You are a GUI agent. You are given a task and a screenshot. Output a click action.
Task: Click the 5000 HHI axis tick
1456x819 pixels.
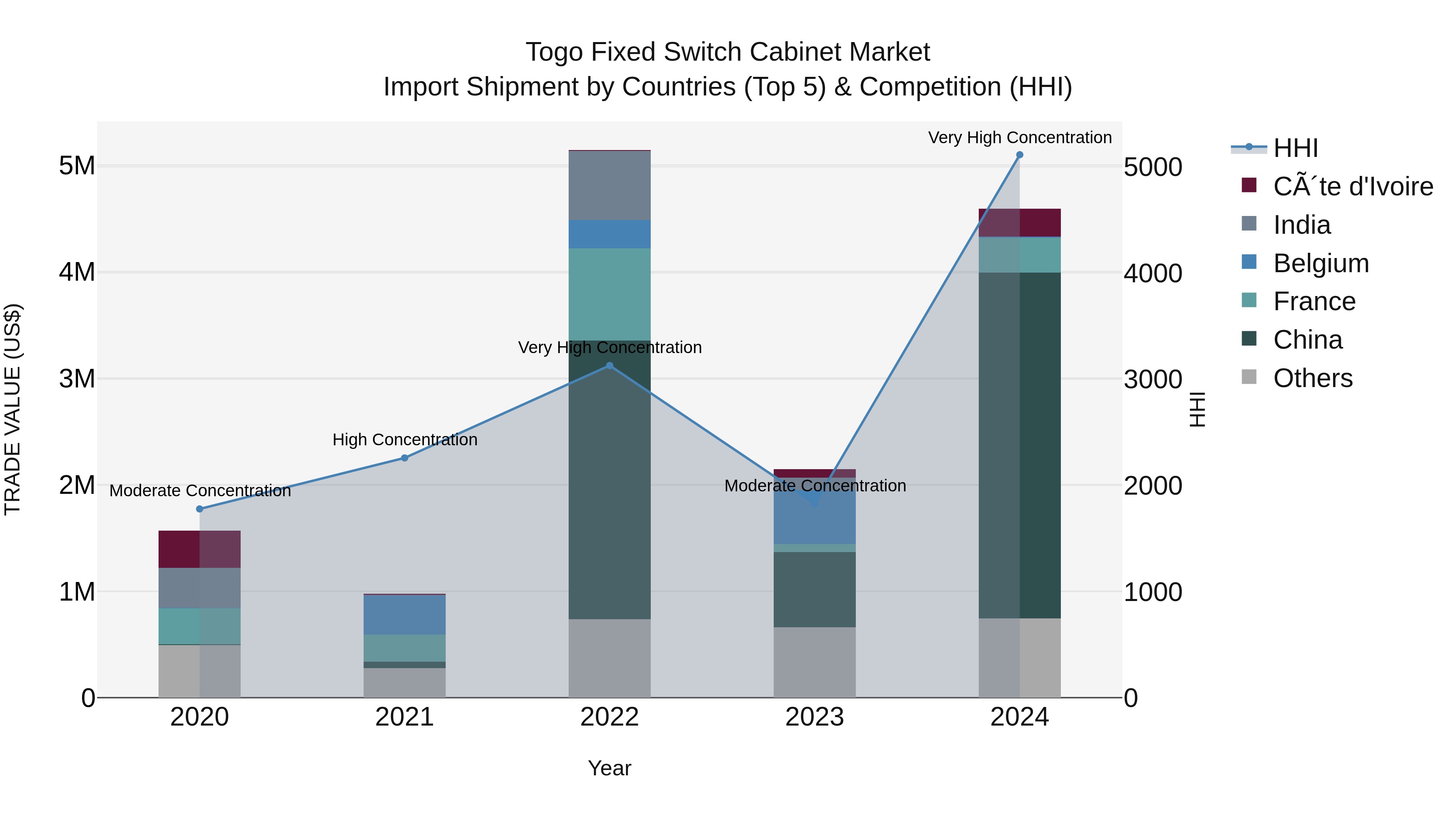1153,167
